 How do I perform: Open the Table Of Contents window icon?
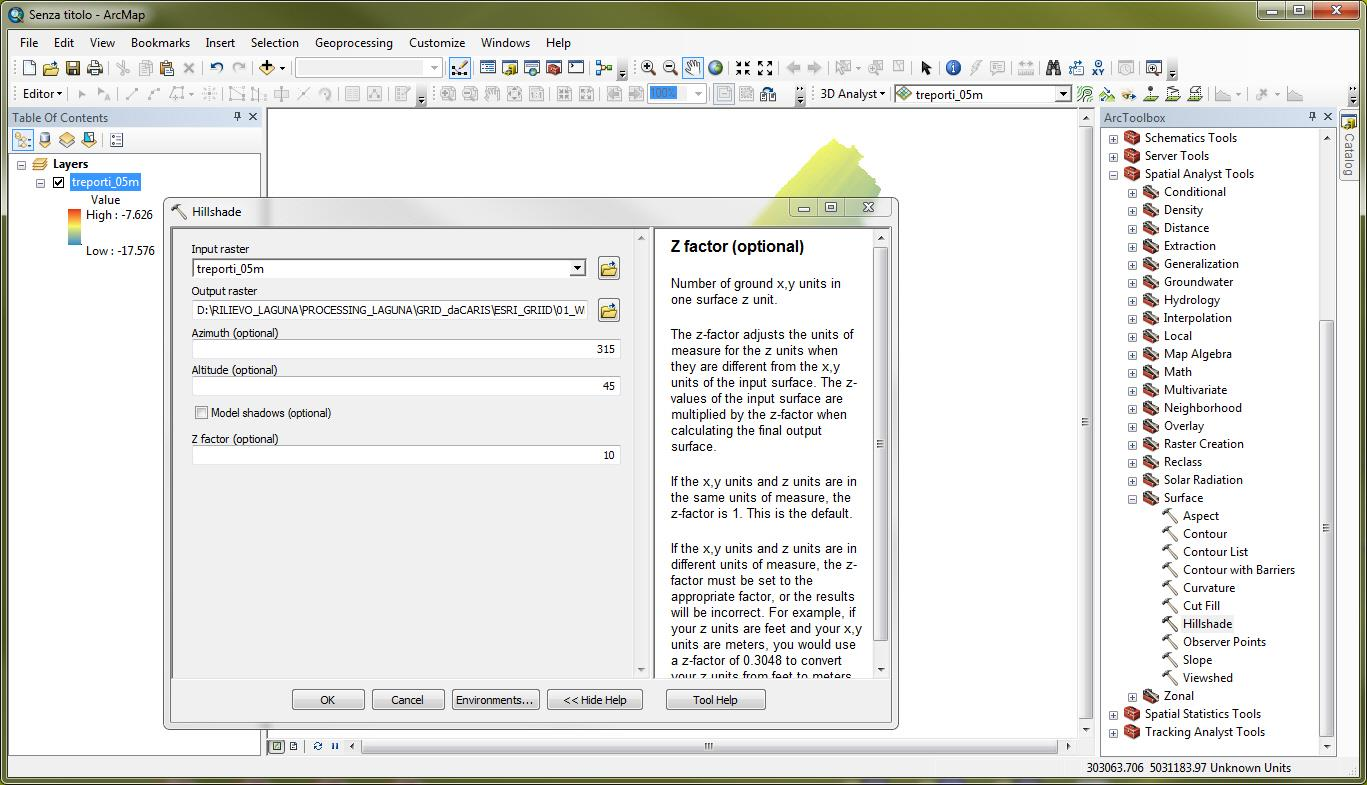488,68
